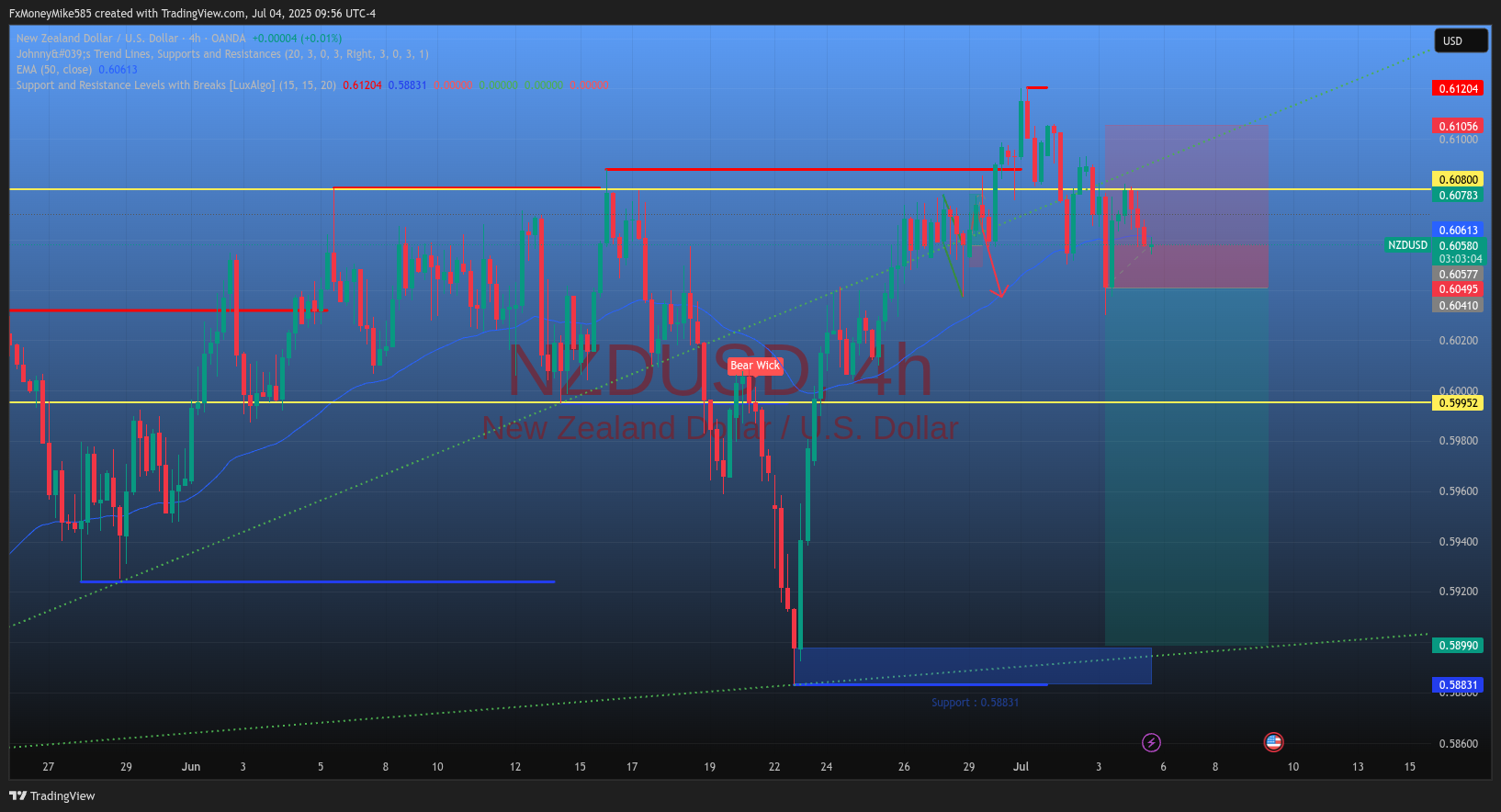Click the 0.61056 price label on axis
Image resolution: width=1501 pixels, height=812 pixels.
[x=1458, y=127]
